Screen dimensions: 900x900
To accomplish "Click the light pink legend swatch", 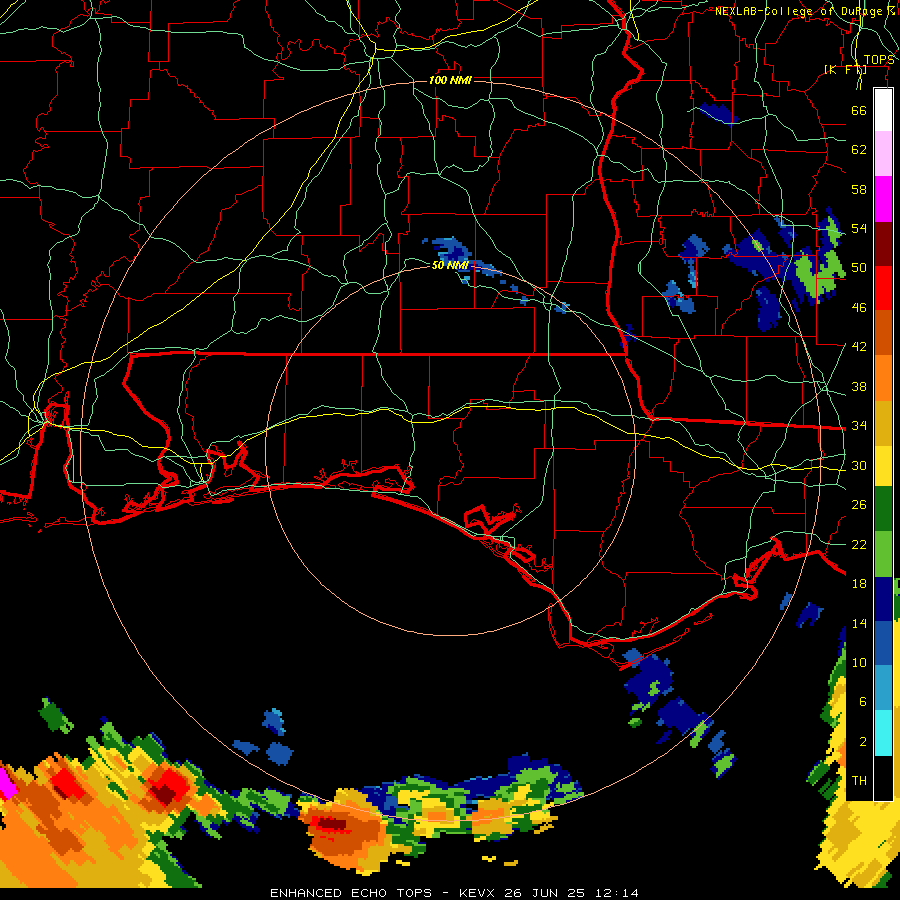I will pos(883,154).
